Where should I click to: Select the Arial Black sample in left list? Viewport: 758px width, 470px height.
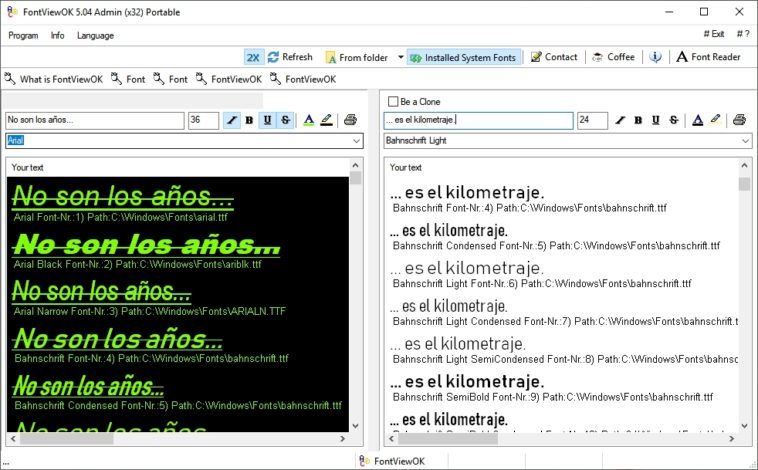(146, 245)
